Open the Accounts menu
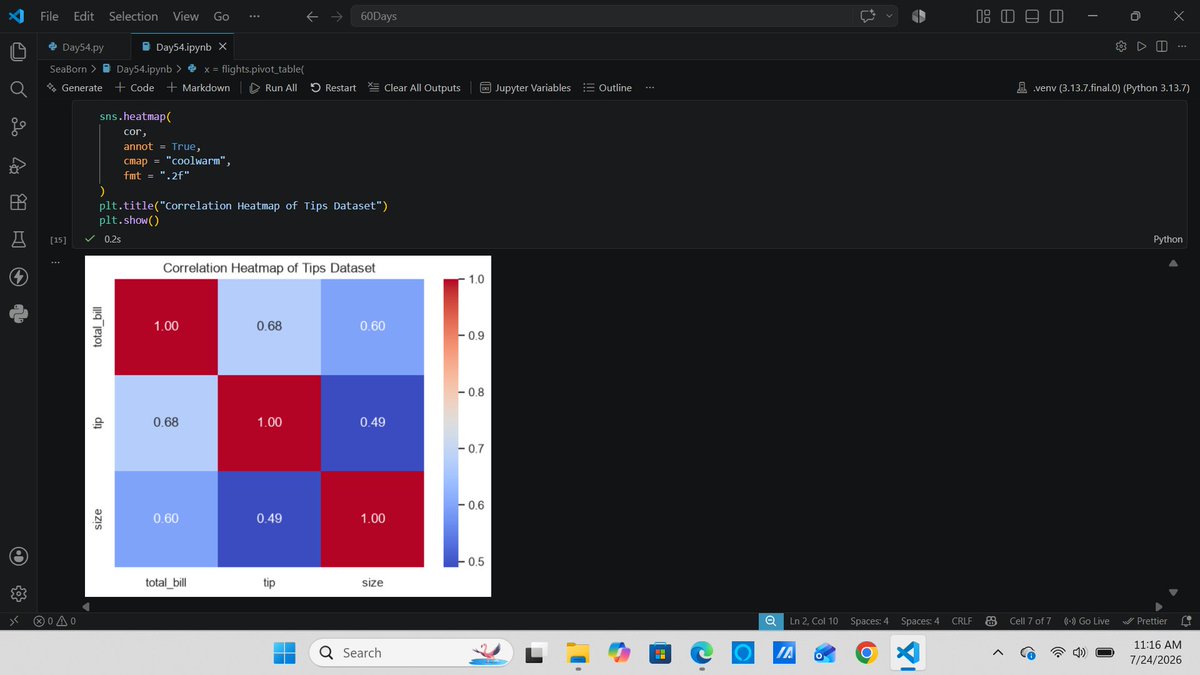This screenshot has width=1200, height=675. click(x=18, y=556)
